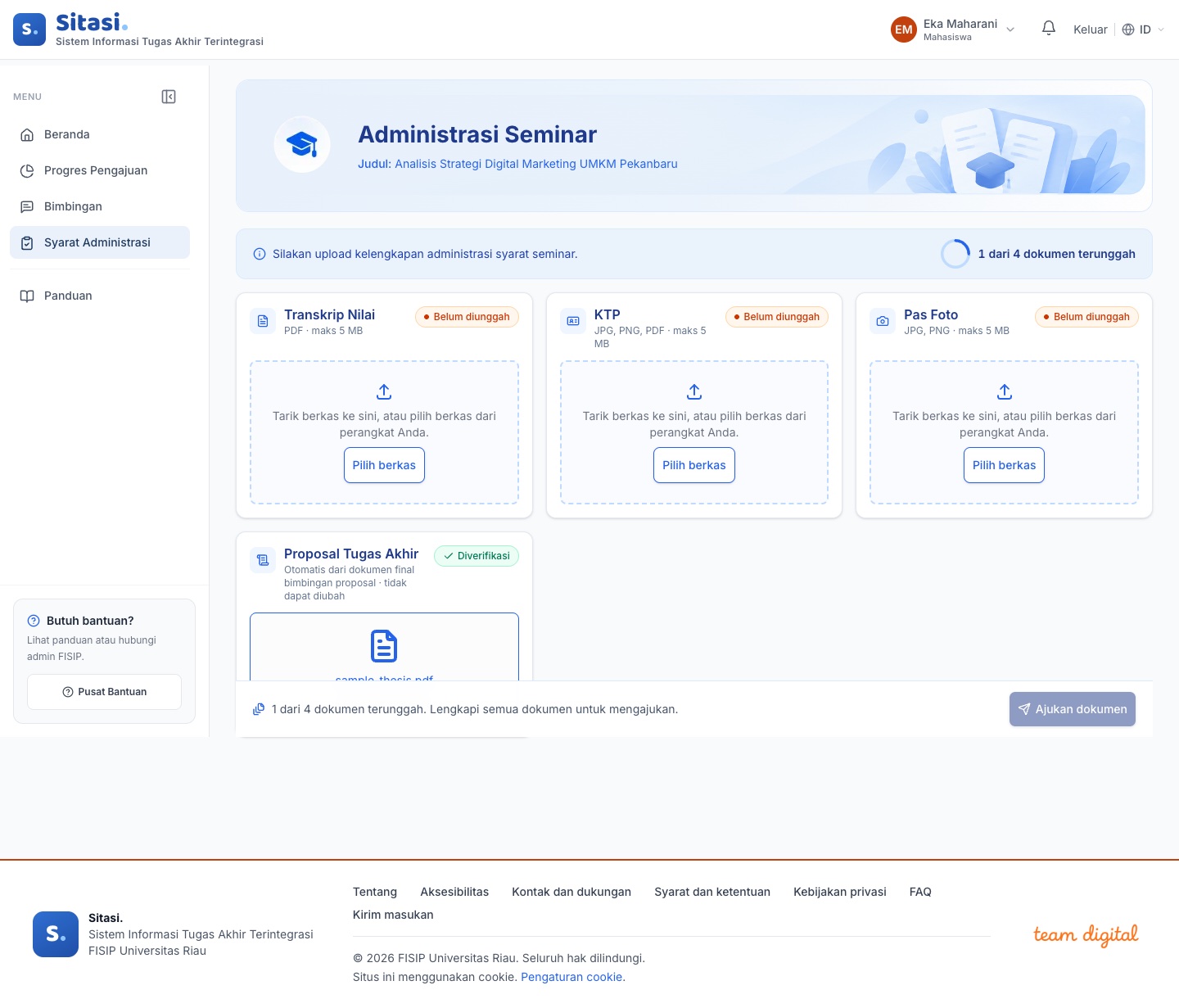Click Pilih berkas for Transkrip Nilai

[384, 465]
